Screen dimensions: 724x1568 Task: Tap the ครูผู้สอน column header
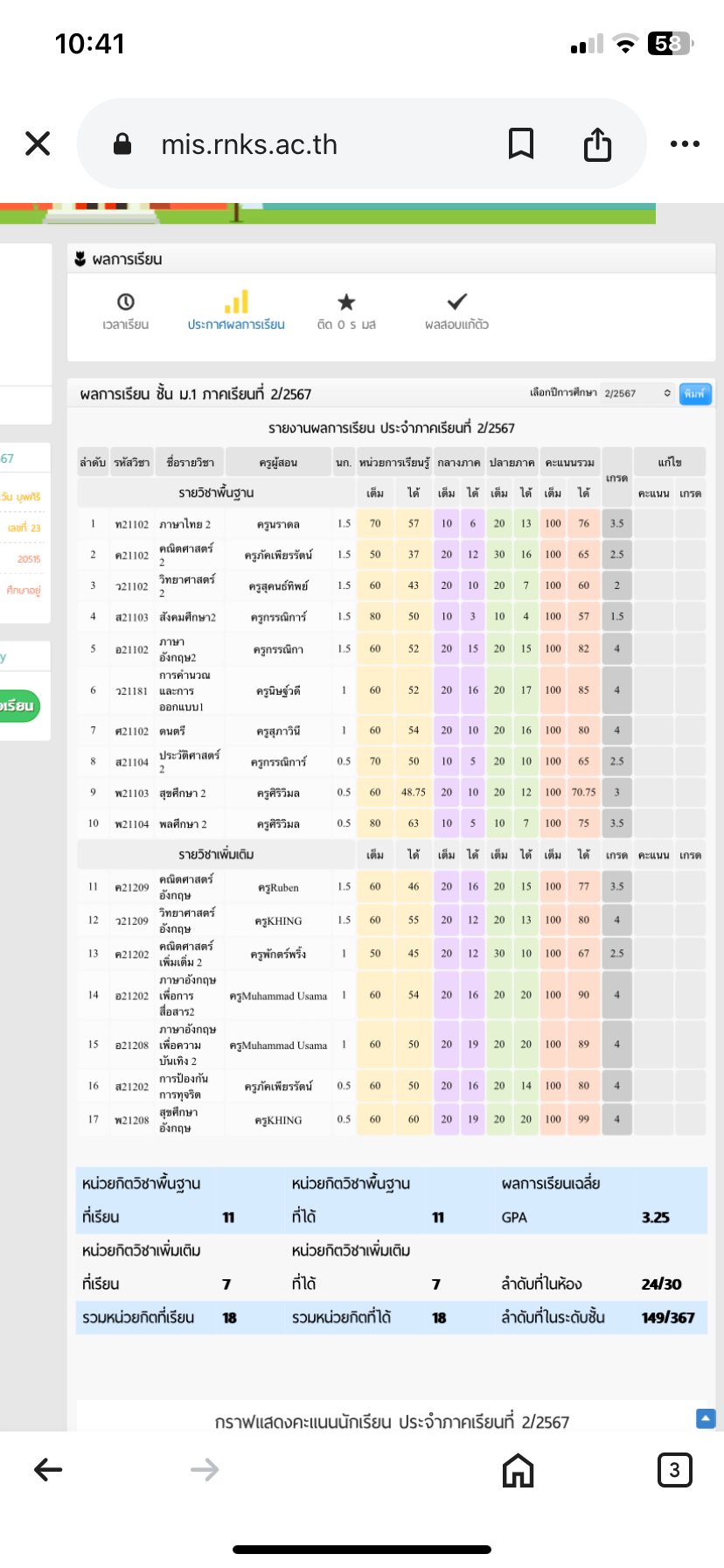pos(278,463)
